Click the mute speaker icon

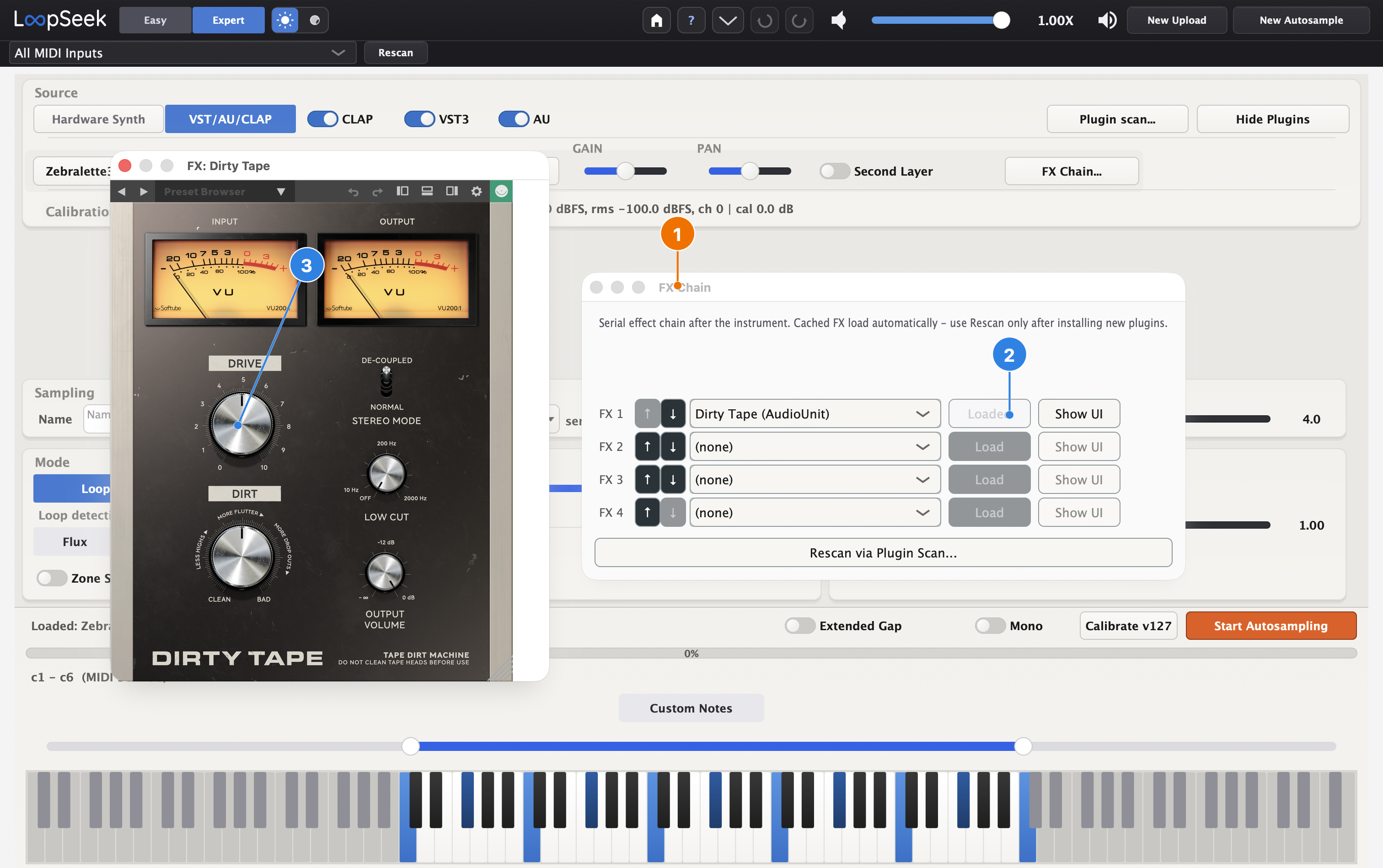click(x=838, y=21)
